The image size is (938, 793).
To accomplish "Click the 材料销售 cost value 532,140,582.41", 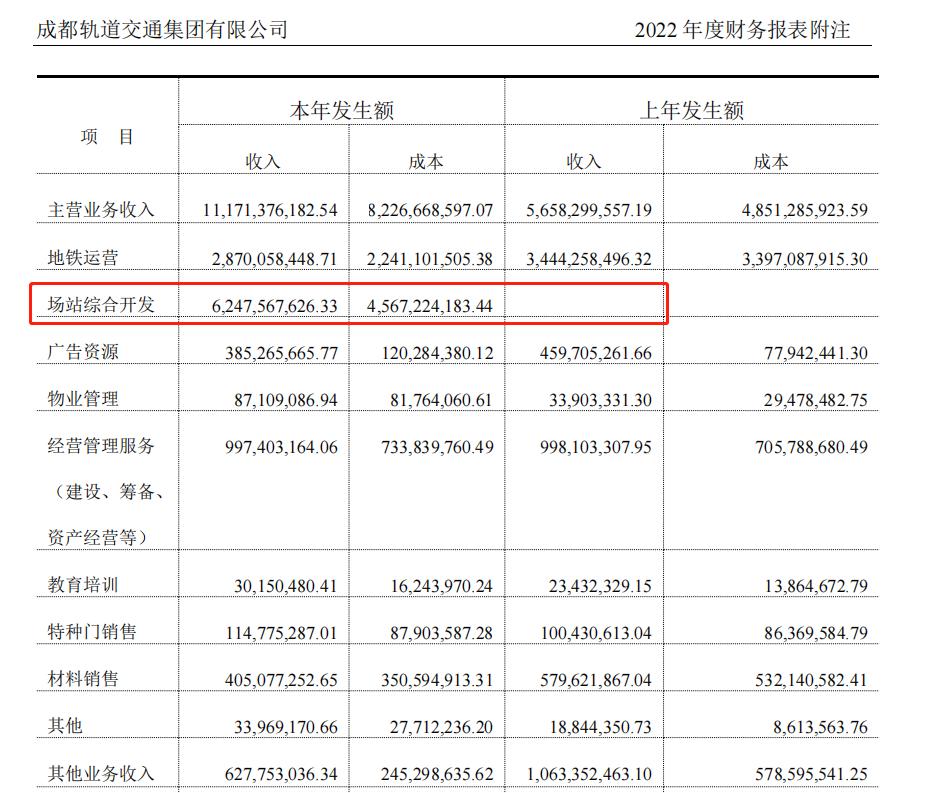I will pos(800,674).
